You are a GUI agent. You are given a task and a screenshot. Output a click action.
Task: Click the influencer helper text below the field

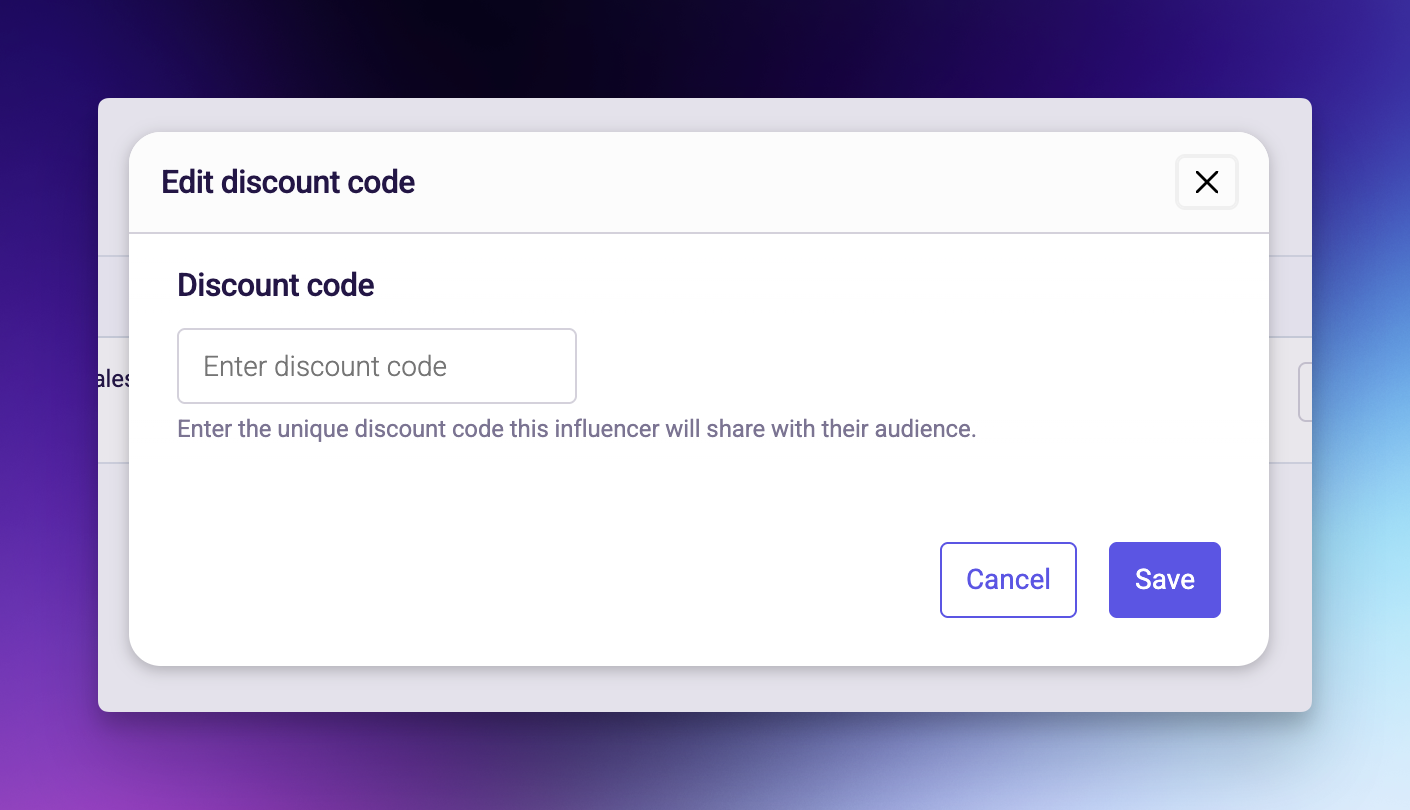tap(576, 428)
